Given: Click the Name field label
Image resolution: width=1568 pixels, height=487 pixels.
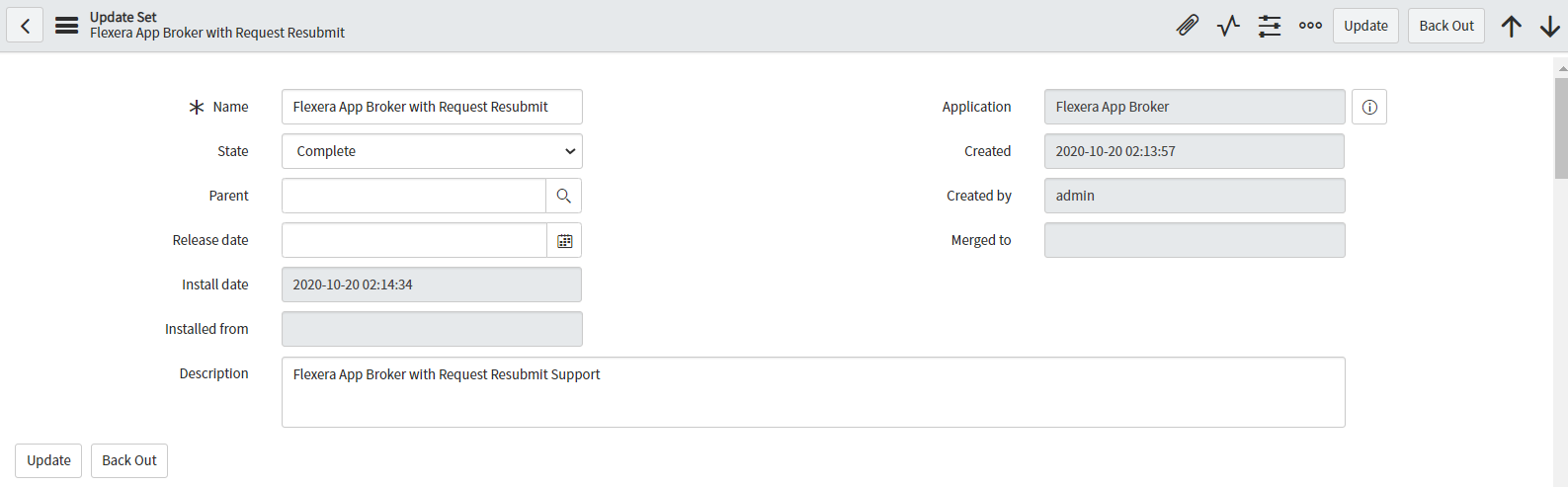Looking at the screenshot, I should tap(230, 107).
